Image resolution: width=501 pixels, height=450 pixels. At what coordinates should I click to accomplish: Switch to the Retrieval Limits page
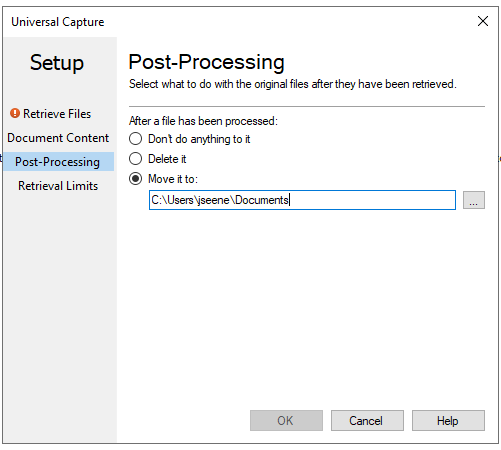(x=58, y=186)
